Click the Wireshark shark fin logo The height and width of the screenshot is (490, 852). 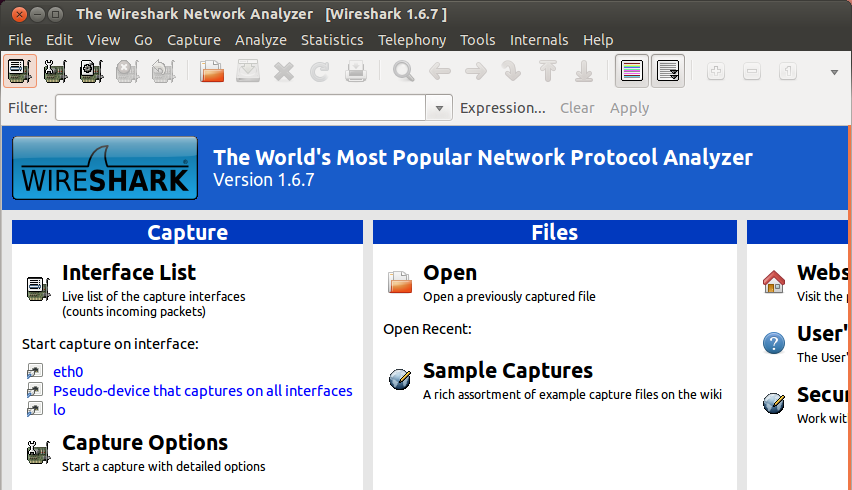pos(104,167)
